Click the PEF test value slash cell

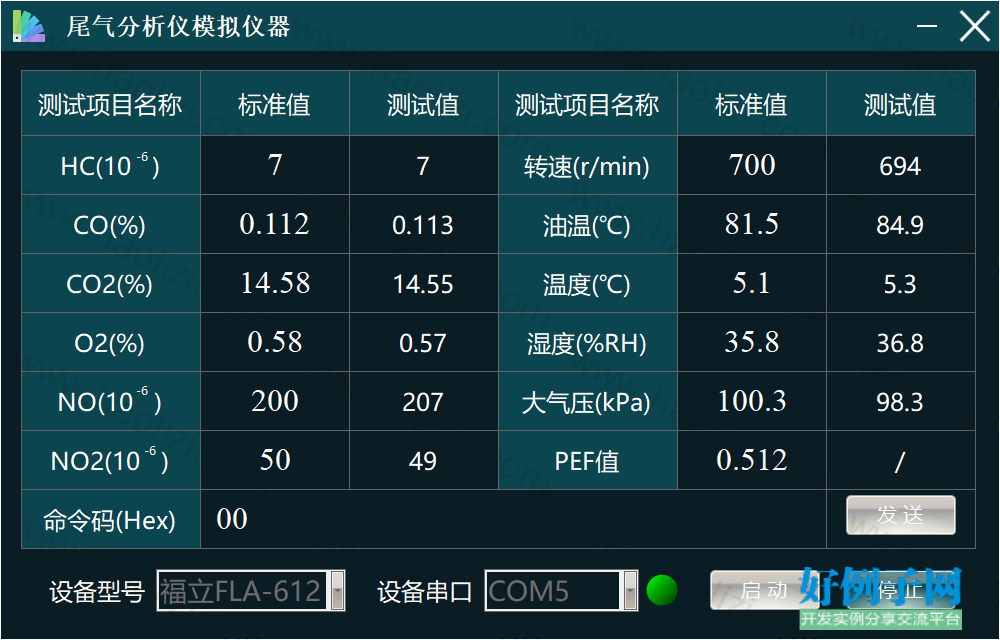(x=901, y=460)
